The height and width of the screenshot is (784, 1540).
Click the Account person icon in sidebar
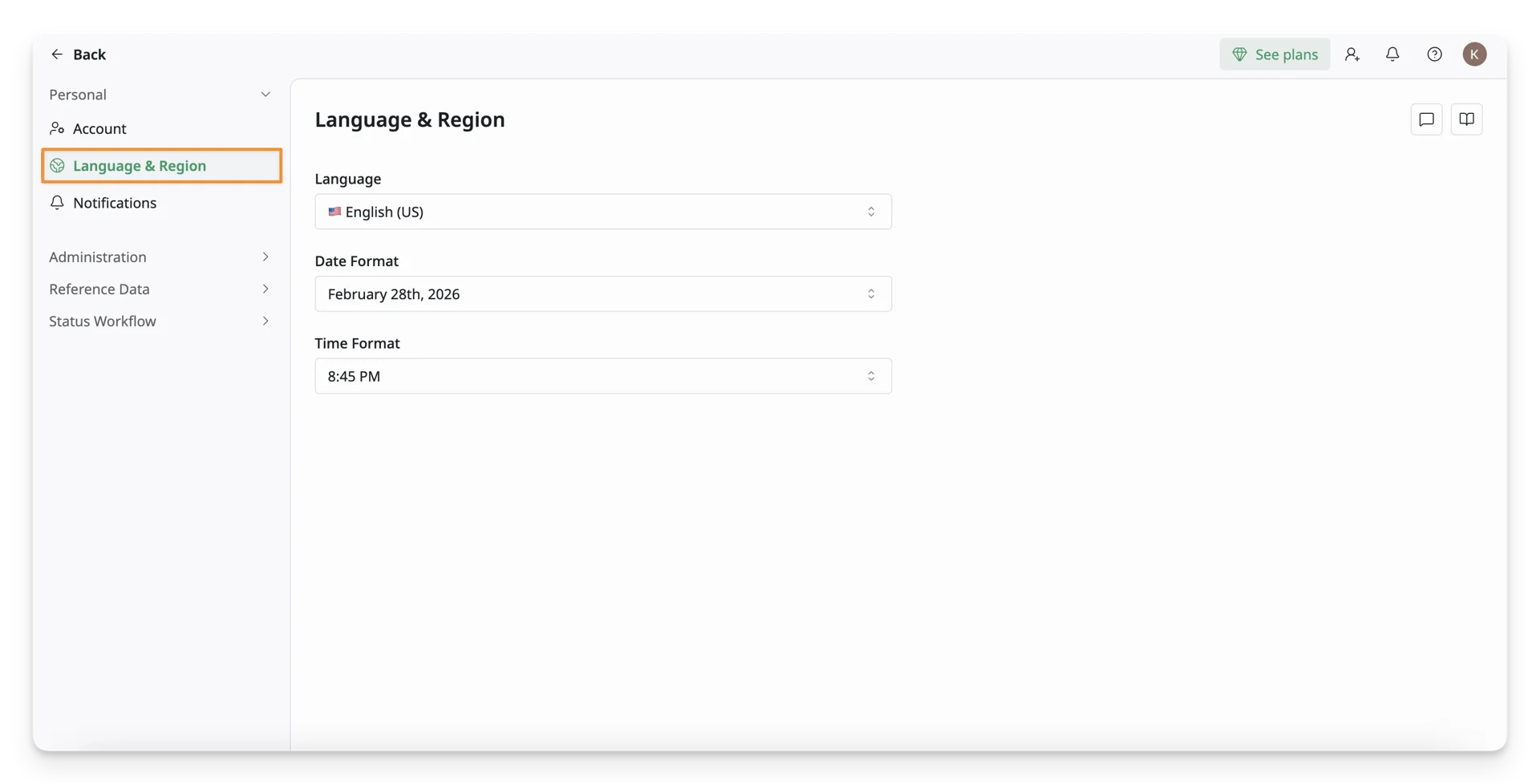[57, 128]
